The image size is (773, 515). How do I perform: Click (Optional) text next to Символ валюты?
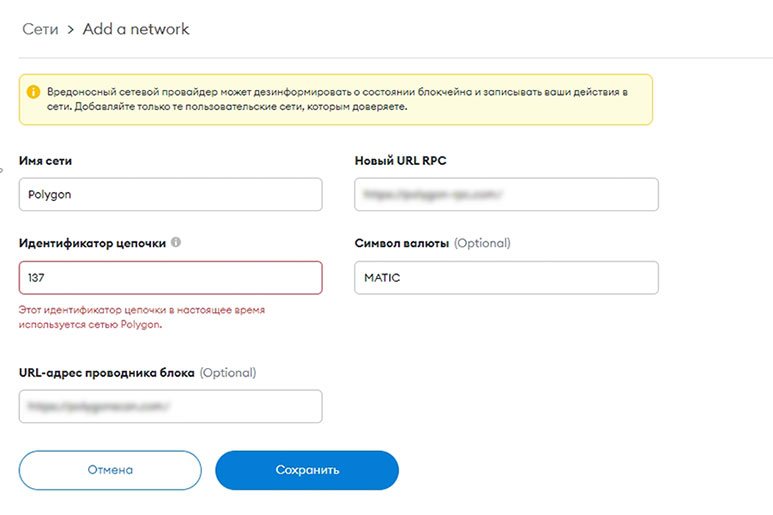click(x=482, y=243)
